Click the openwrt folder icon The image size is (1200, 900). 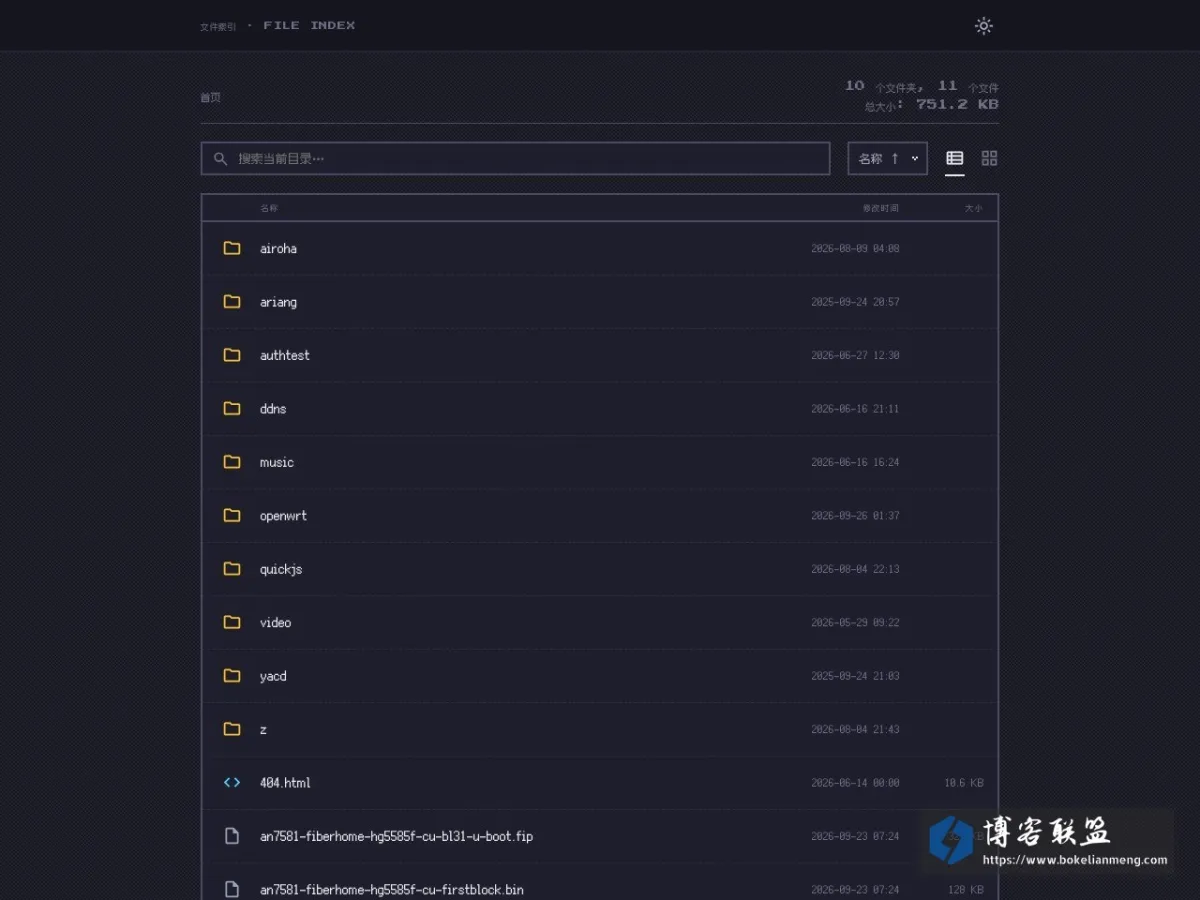232,515
